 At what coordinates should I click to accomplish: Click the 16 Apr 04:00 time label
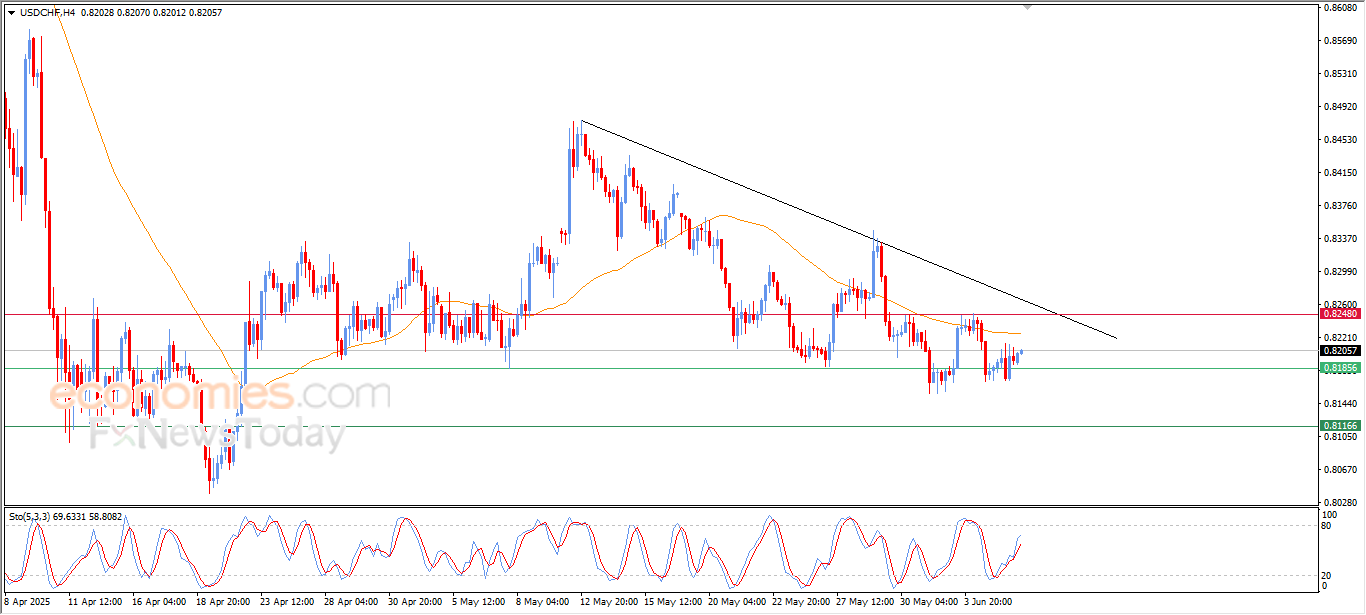point(160,603)
